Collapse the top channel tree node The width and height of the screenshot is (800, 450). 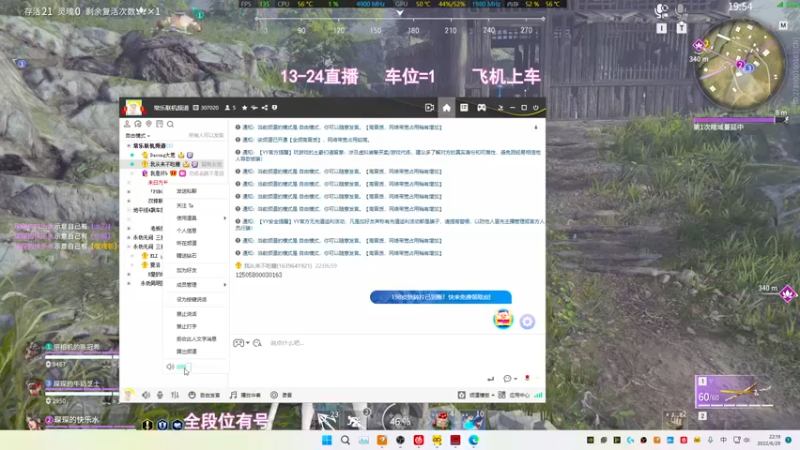pyautogui.click(x=129, y=146)
